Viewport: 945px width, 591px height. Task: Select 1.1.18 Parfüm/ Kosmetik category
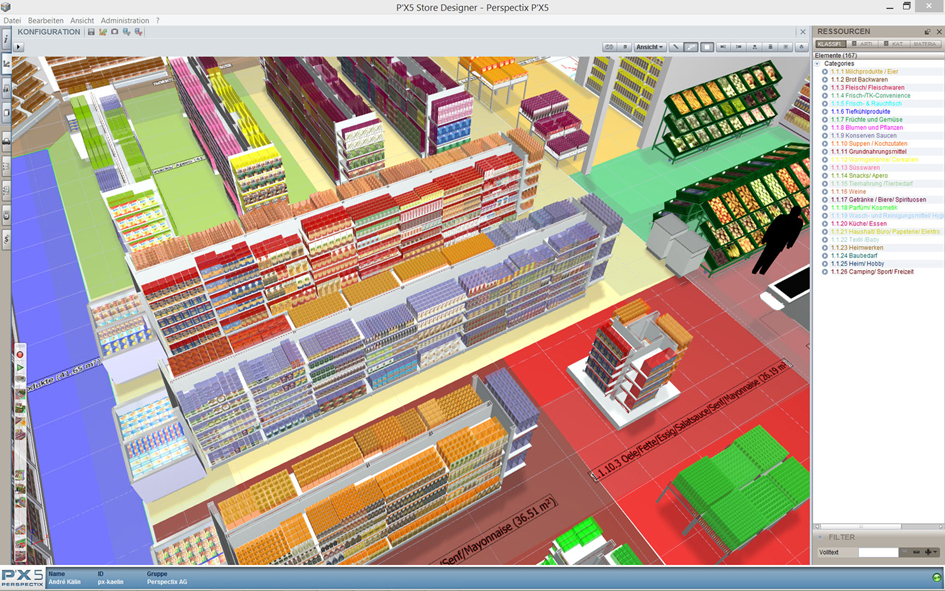tap(864, 208)
